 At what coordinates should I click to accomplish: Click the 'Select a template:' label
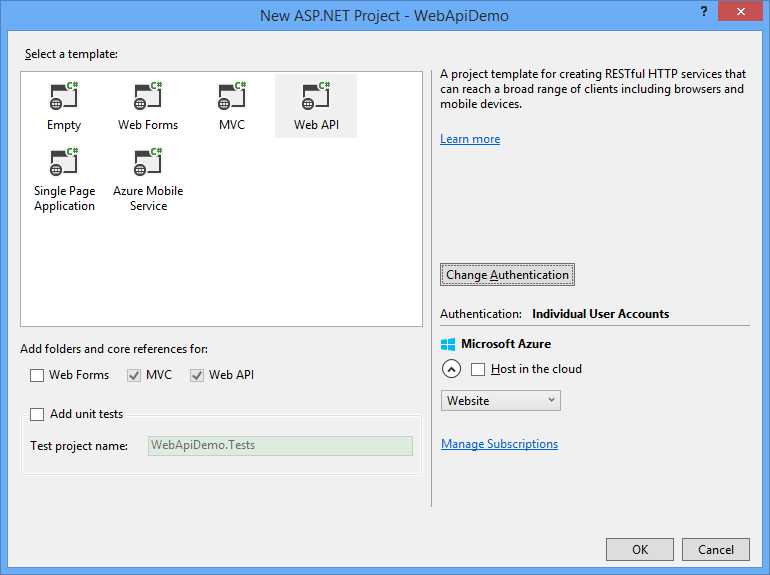point(71,54)
